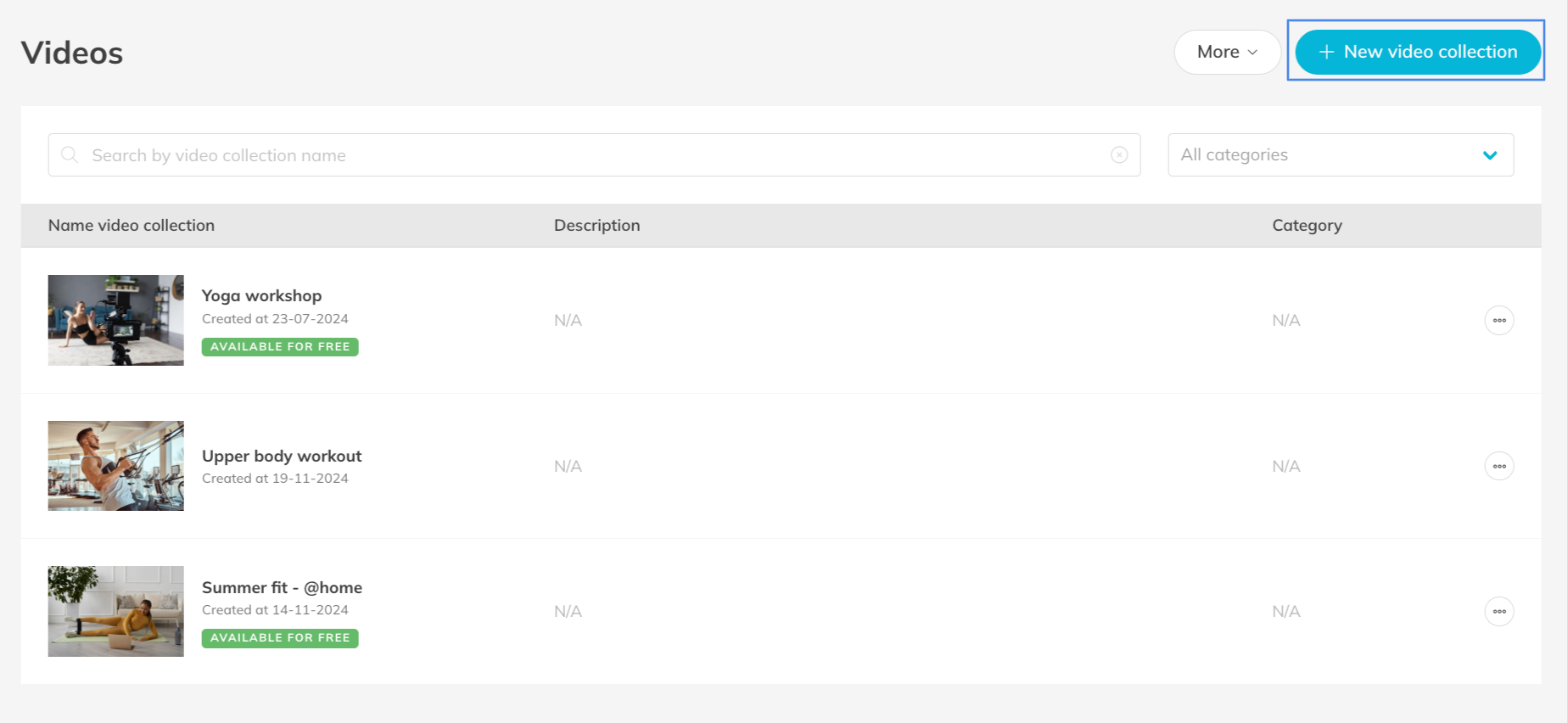
Task: Open the Upper body workout thumbnail
Action: pos(116,466)
